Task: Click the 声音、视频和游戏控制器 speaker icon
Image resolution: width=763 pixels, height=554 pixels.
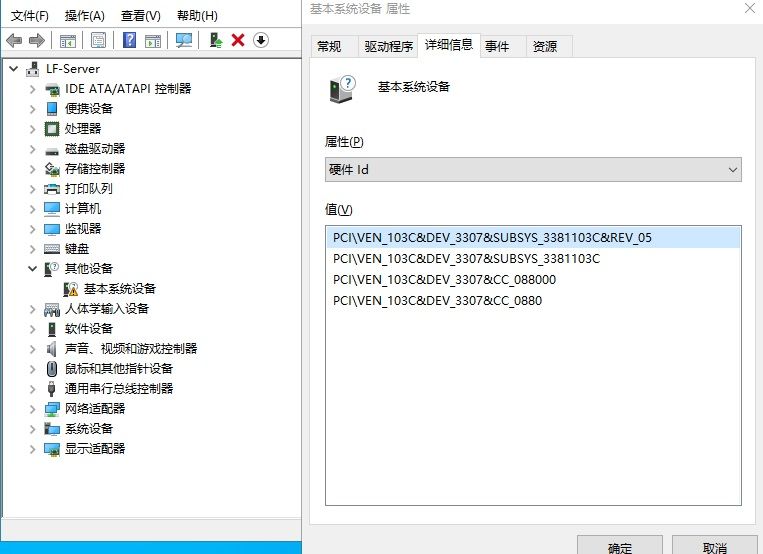Action: click(x=52, y=349)
